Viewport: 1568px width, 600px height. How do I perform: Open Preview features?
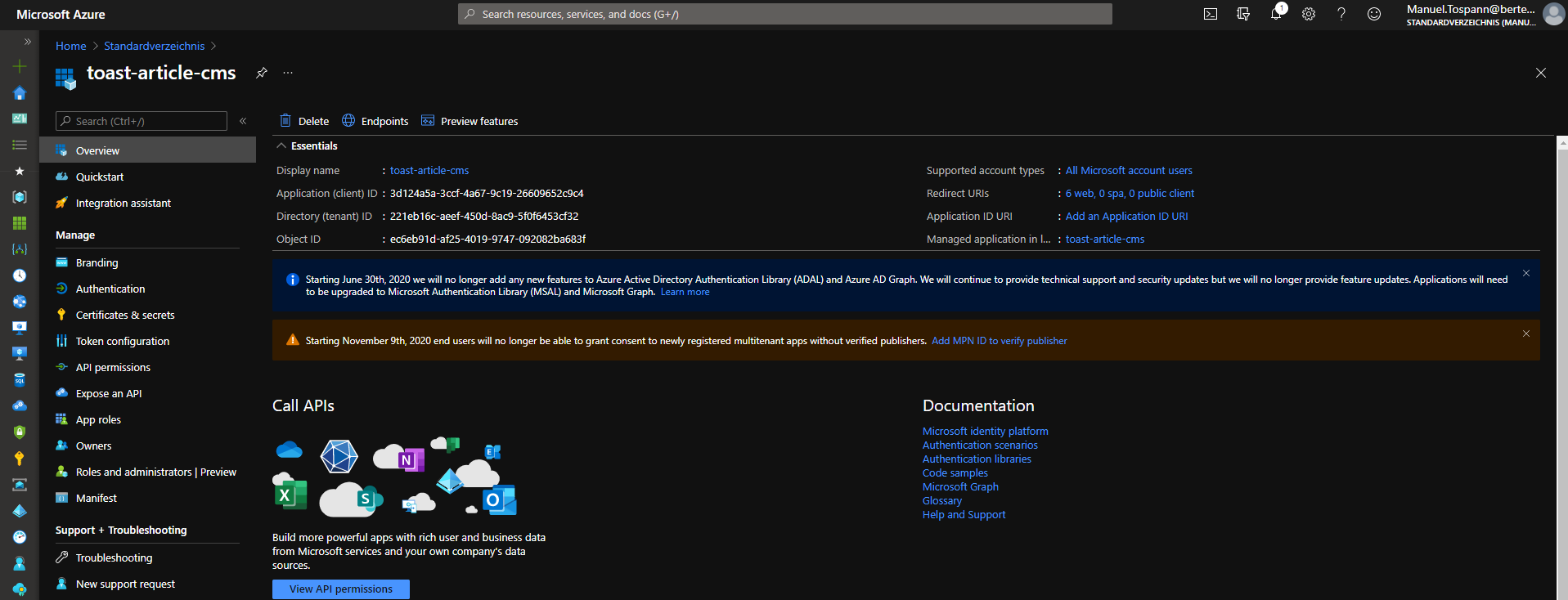tap(470, 121)
